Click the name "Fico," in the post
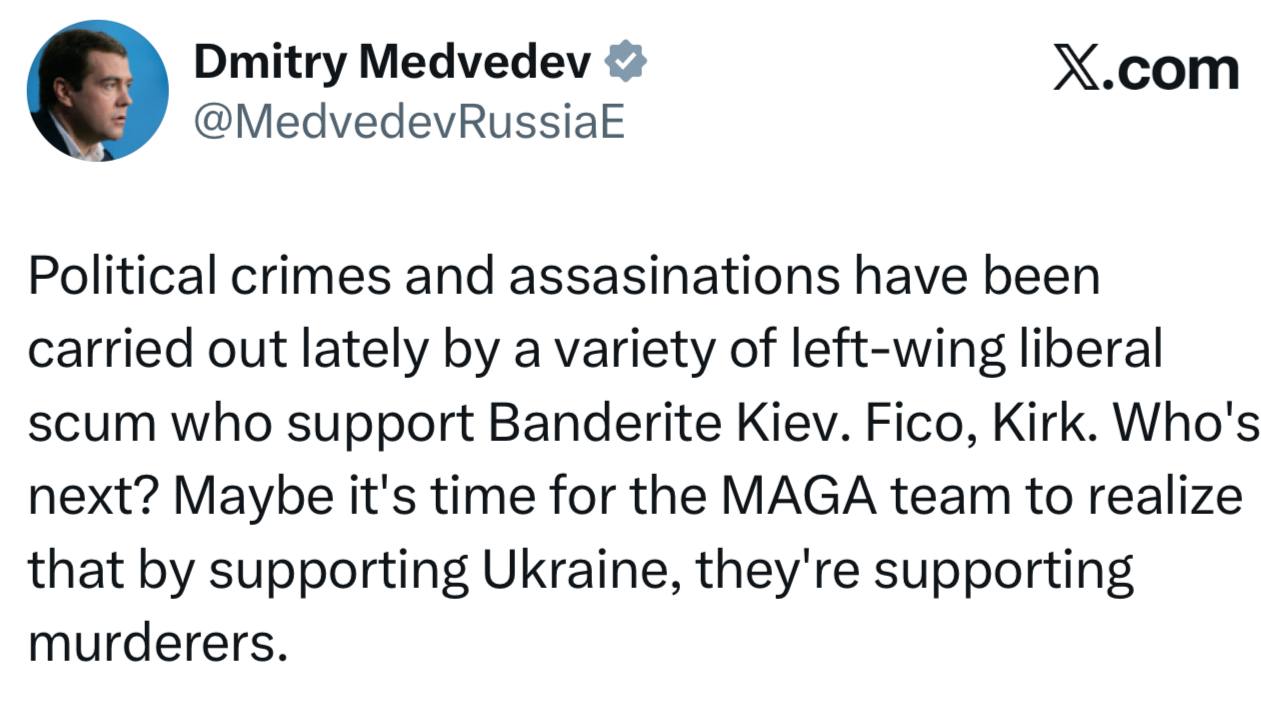This screenshot has height=709, width=1261. 898,425
